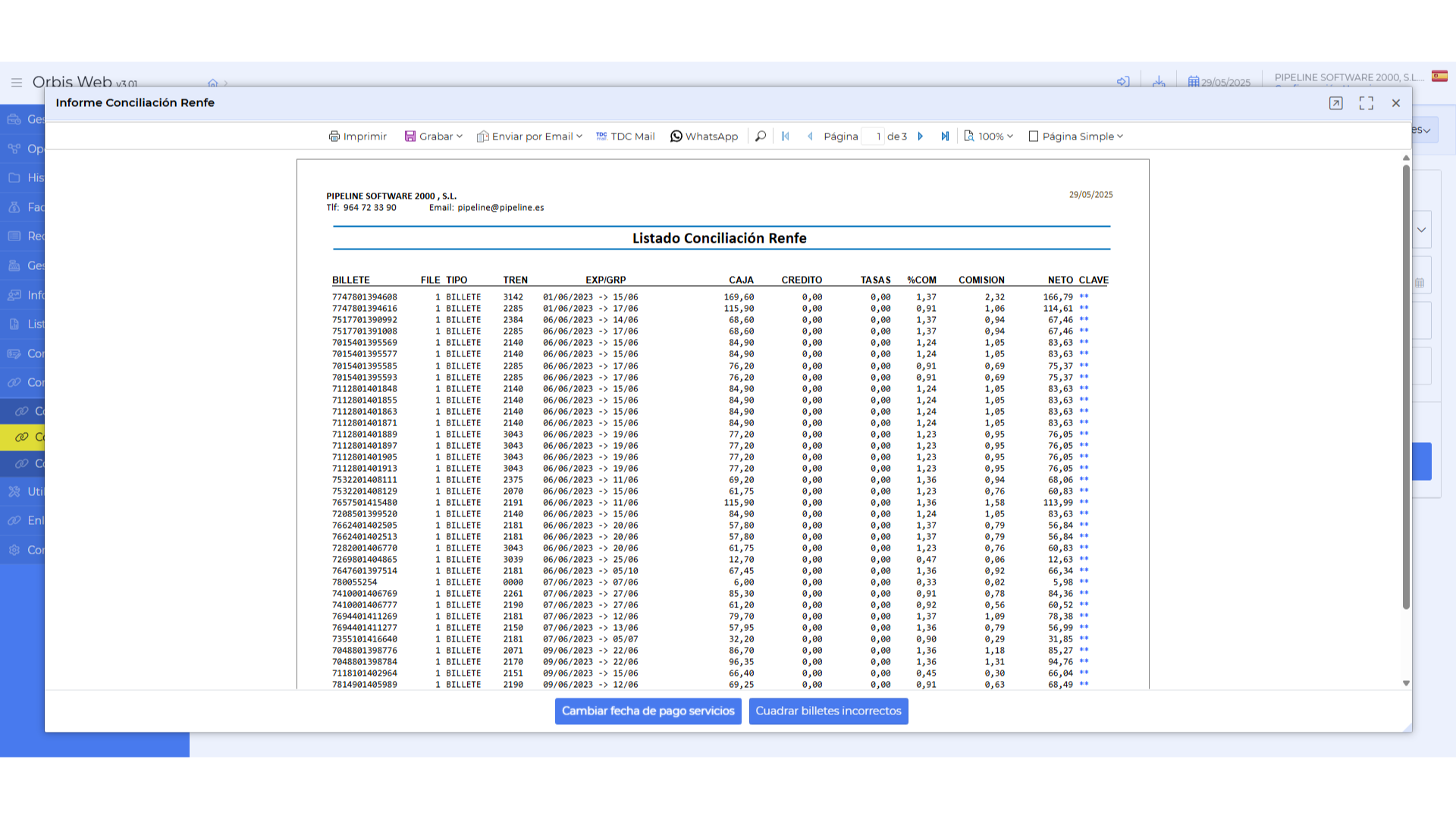
Task: Click the background calendar icon field
Action: point(1420,283)
